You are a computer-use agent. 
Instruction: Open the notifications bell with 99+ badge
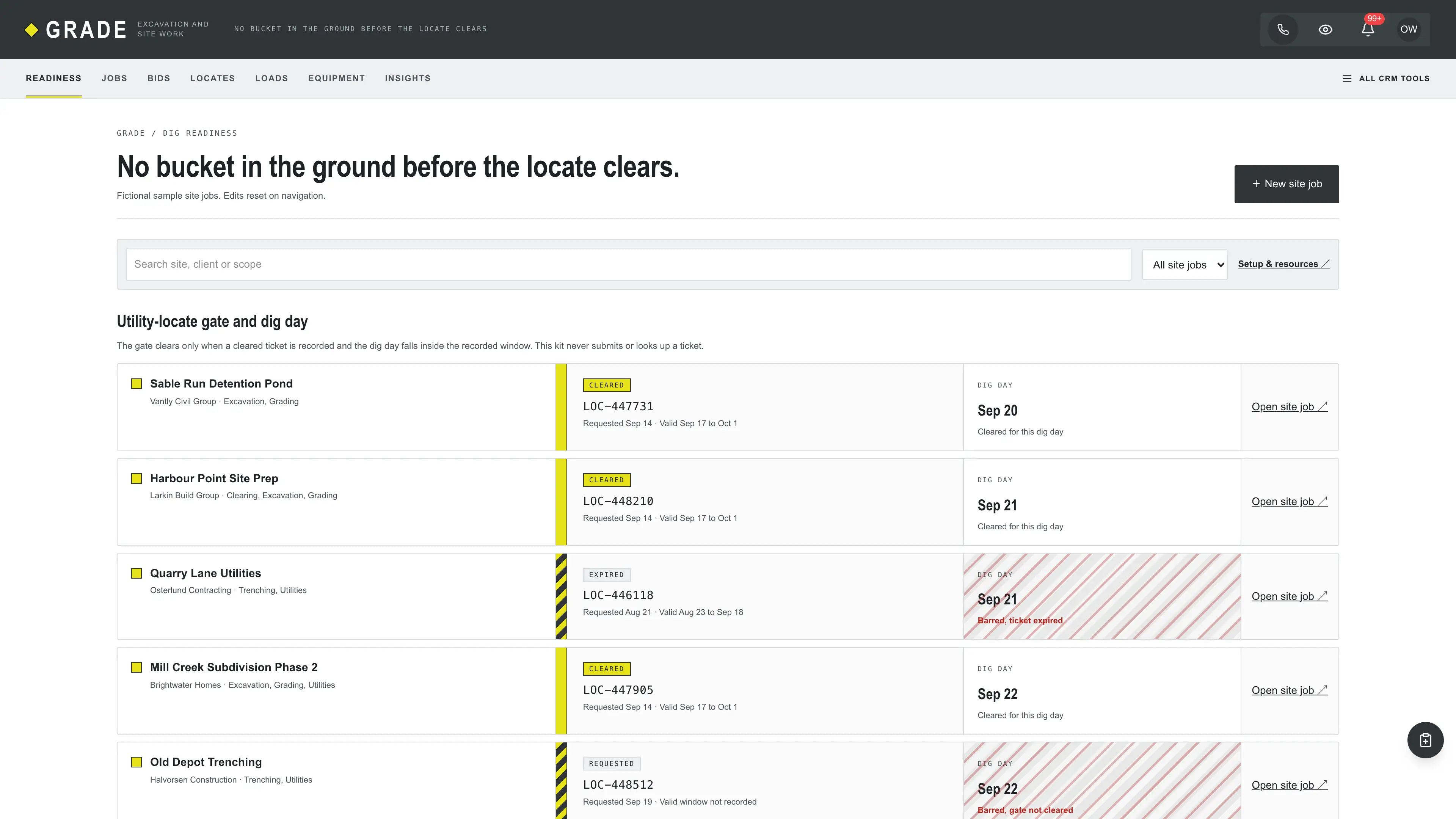(1368, 30)
